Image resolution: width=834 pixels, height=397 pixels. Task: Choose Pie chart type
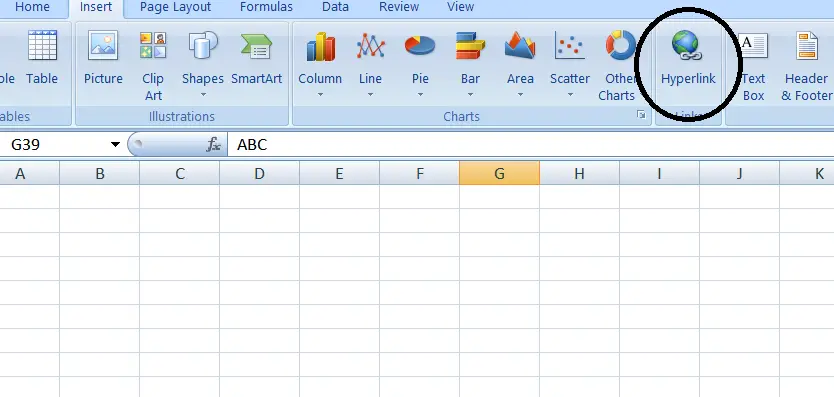(420, 64)
